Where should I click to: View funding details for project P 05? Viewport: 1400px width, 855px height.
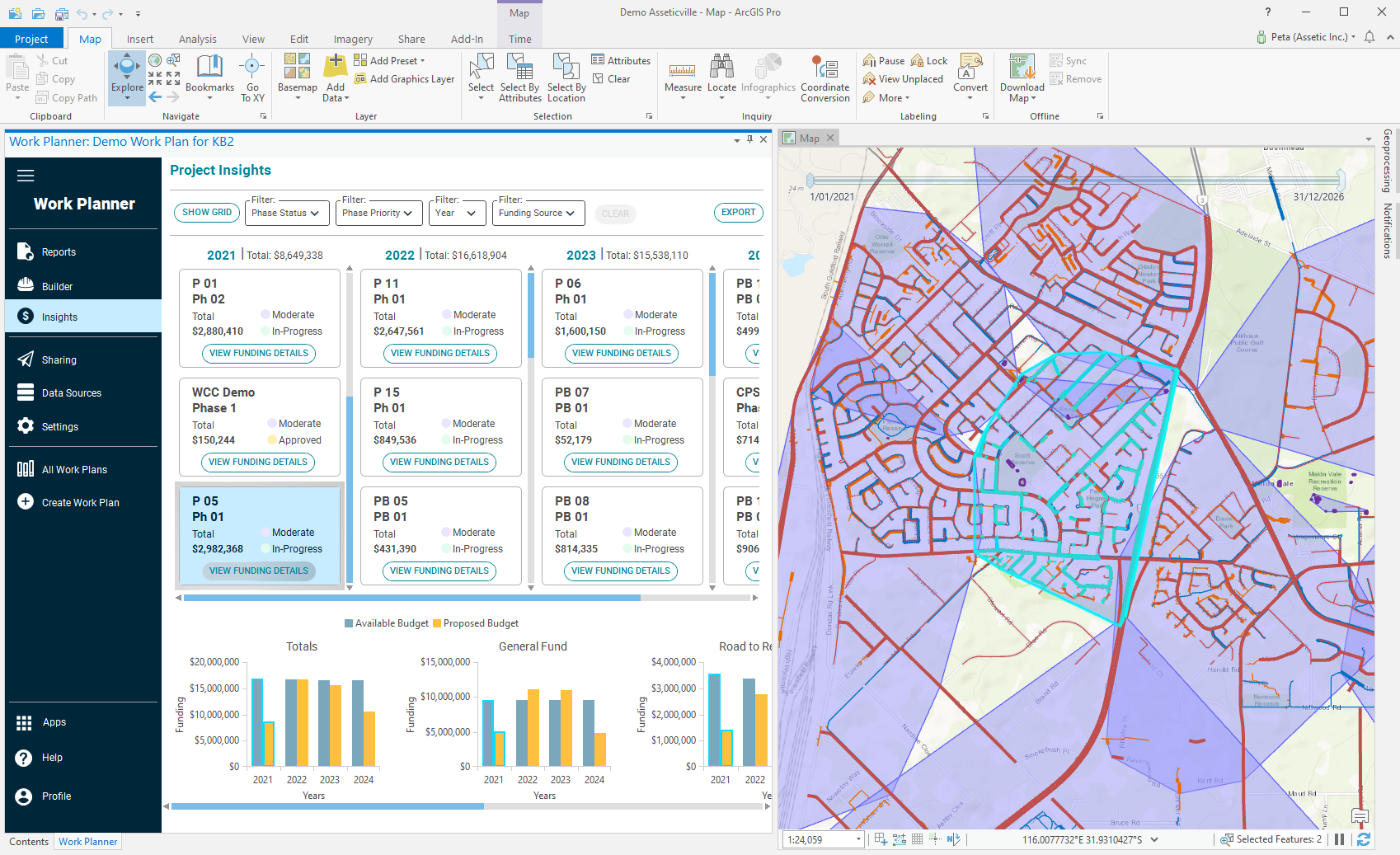point(259,571)
